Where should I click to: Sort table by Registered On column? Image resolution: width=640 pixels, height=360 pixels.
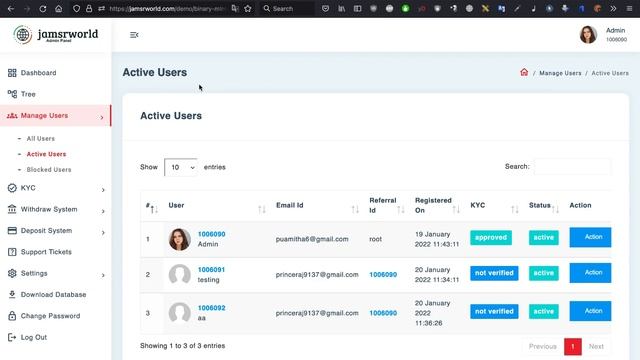click(438, 206)
